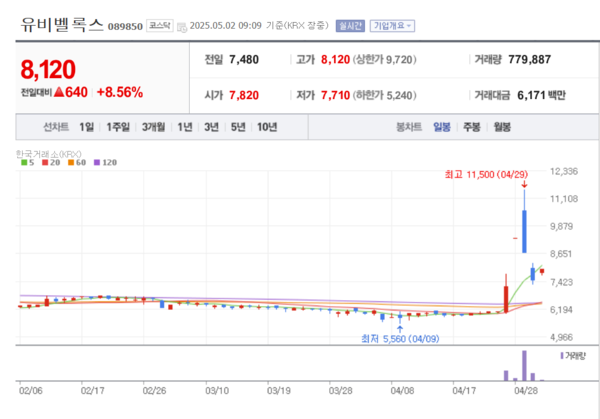Screen dimensions: 600x419
Task: Switch to 주봉 candlestick chart
Action: click(472, 127)
